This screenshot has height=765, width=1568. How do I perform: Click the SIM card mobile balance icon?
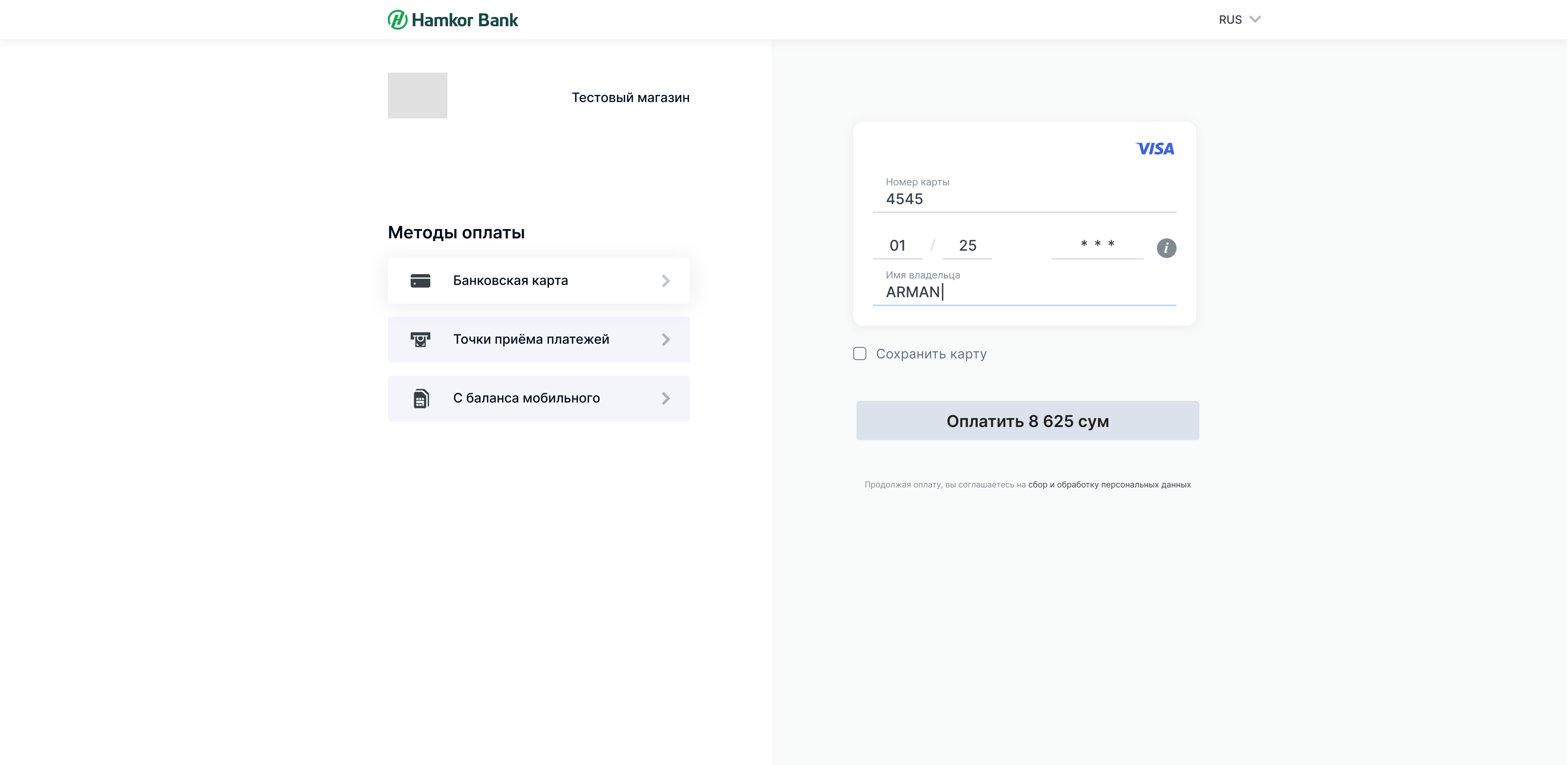[x=421, y=399]
